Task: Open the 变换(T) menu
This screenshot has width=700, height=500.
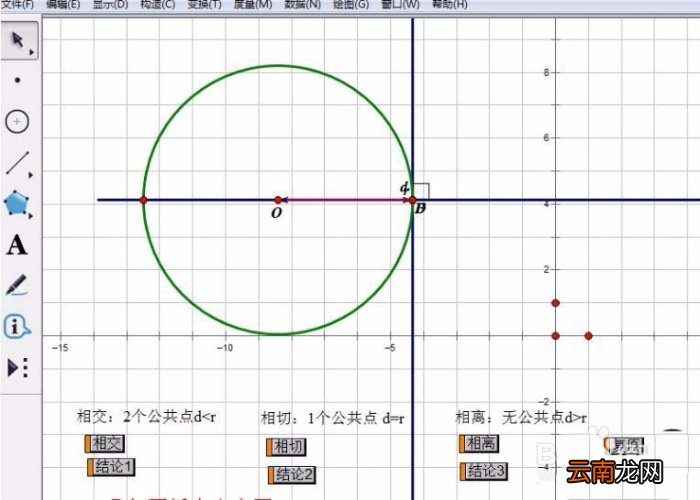Action: 204,4
